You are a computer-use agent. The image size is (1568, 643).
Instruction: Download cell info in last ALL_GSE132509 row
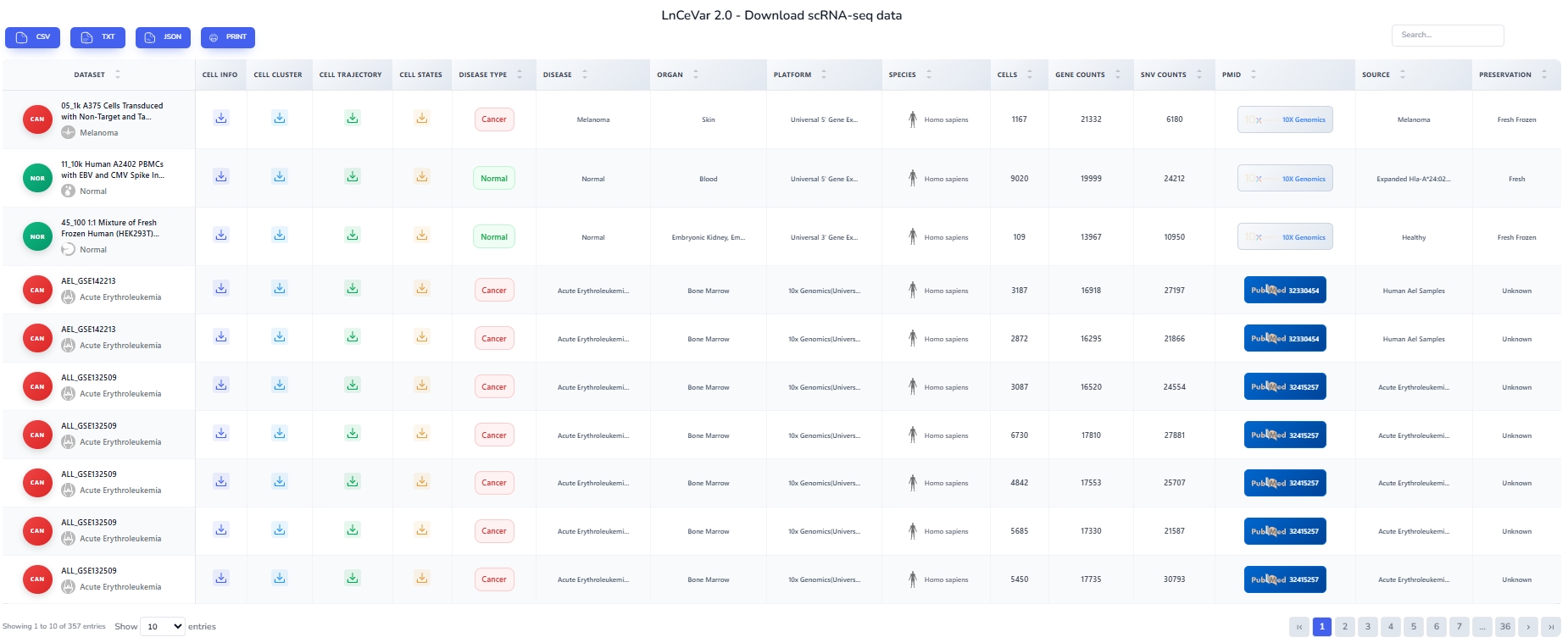220,579
